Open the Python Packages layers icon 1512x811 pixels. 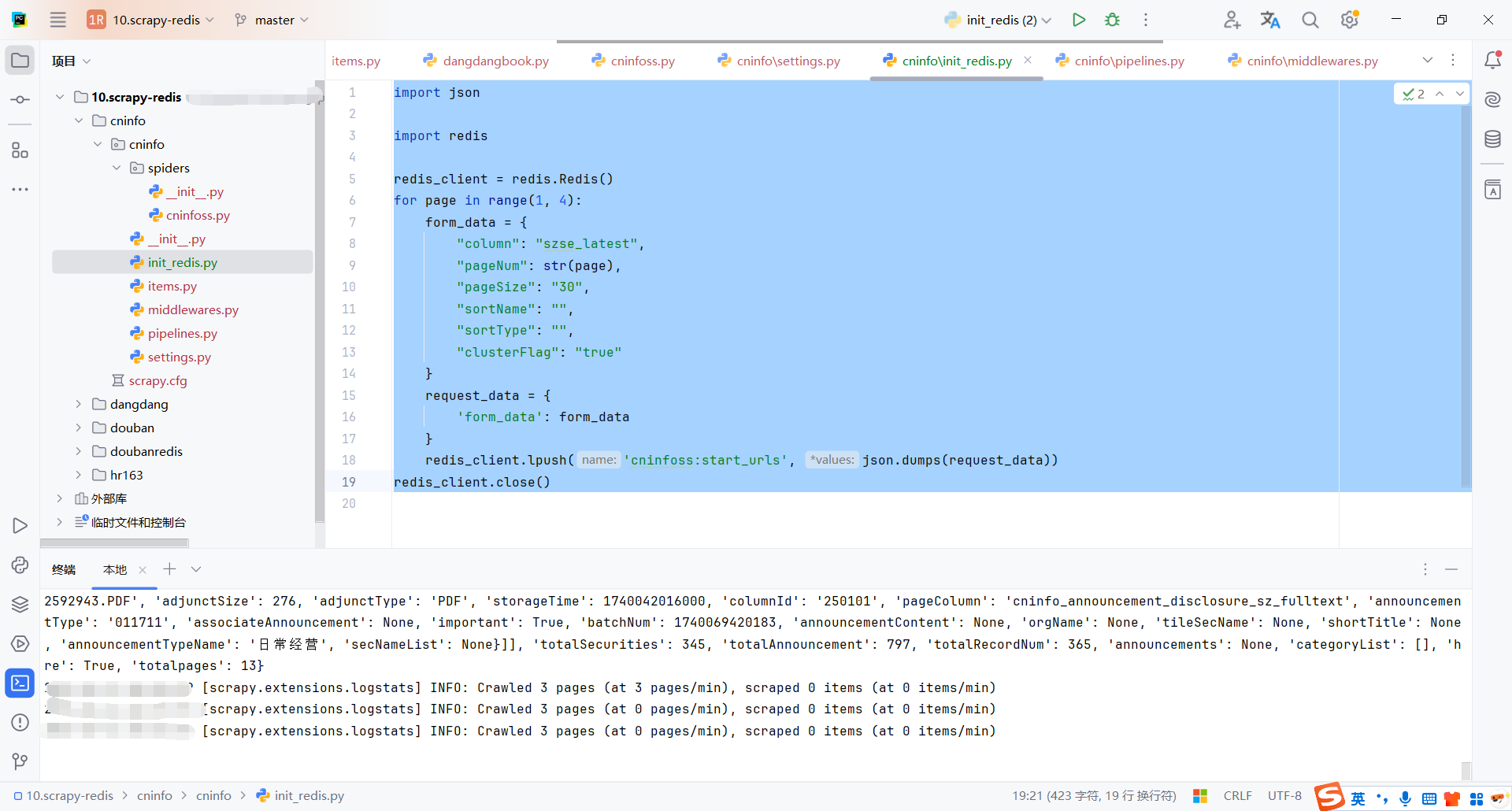[x=20, y=604]
